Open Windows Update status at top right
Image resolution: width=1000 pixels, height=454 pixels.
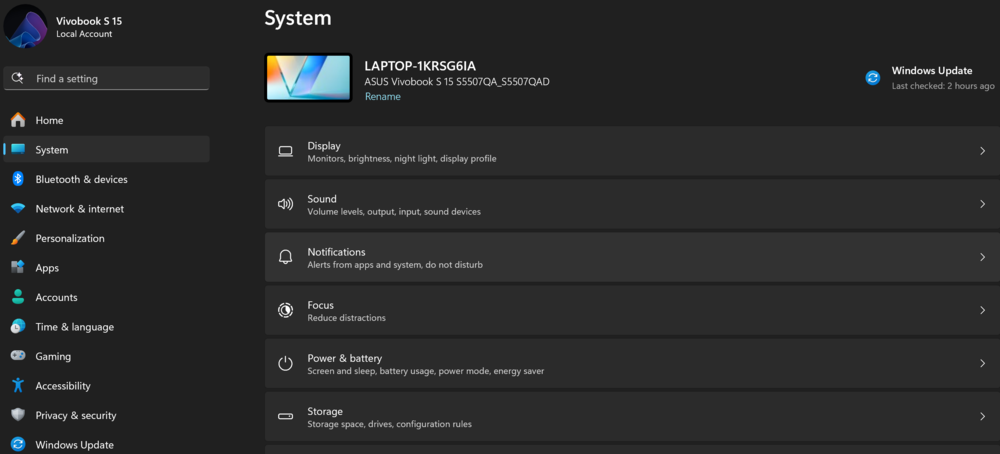click(x=930, y=78)
